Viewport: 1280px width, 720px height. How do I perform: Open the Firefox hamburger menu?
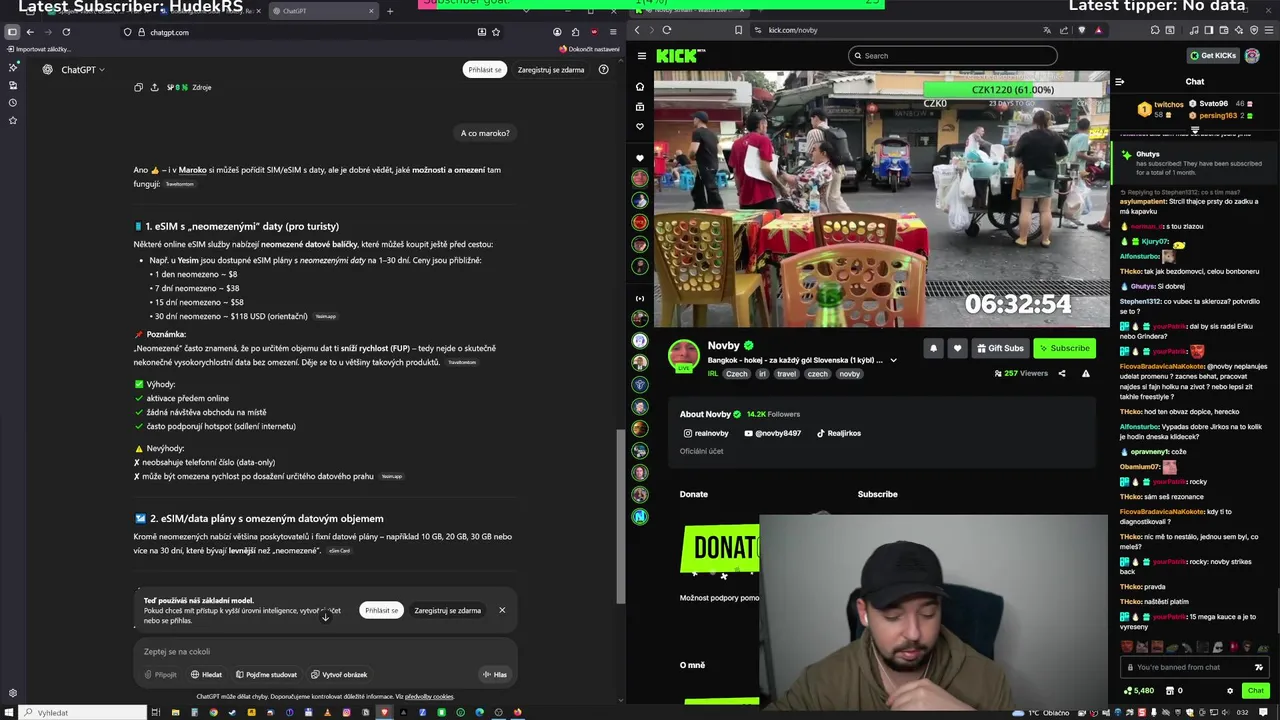[x=612, y=32]
